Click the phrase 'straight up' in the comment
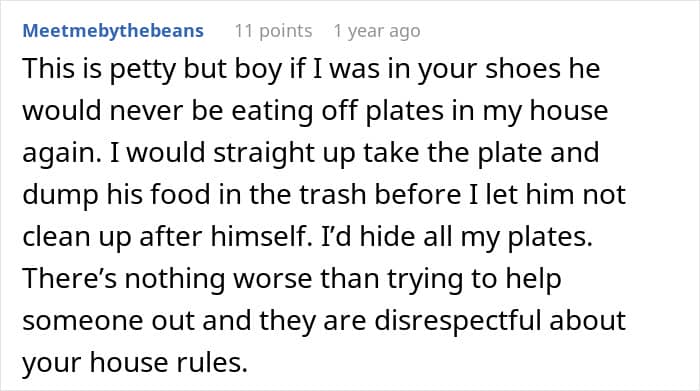The height and width of the screenshot is (391, 700). pos(284,153)
